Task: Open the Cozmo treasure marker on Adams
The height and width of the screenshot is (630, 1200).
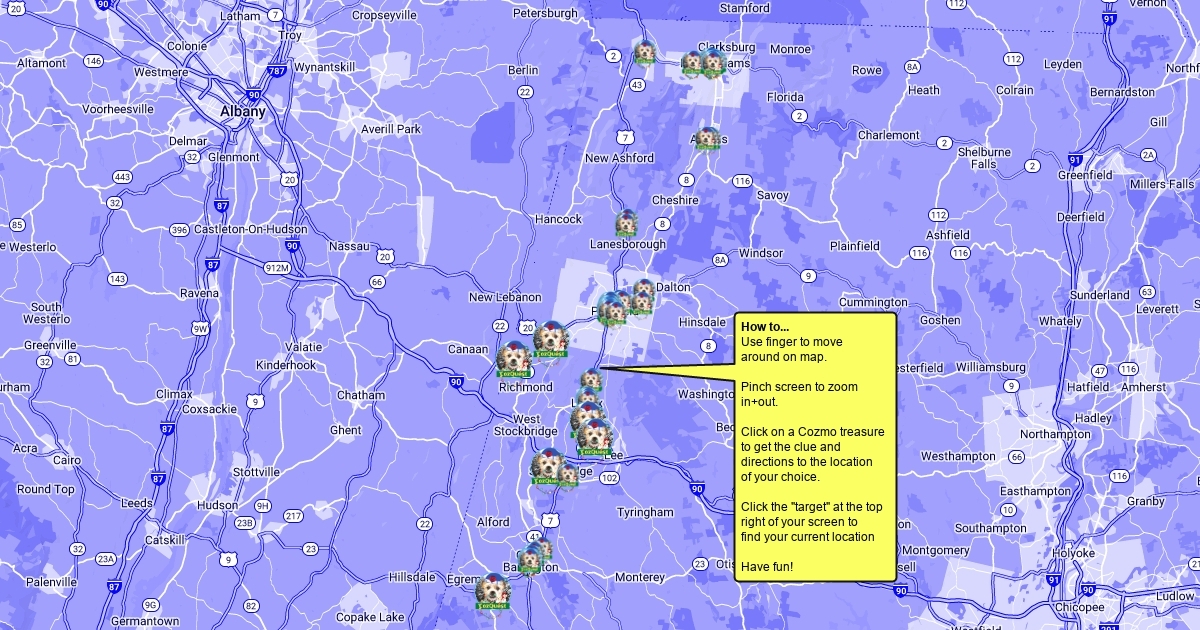Action: coord(708,139)
